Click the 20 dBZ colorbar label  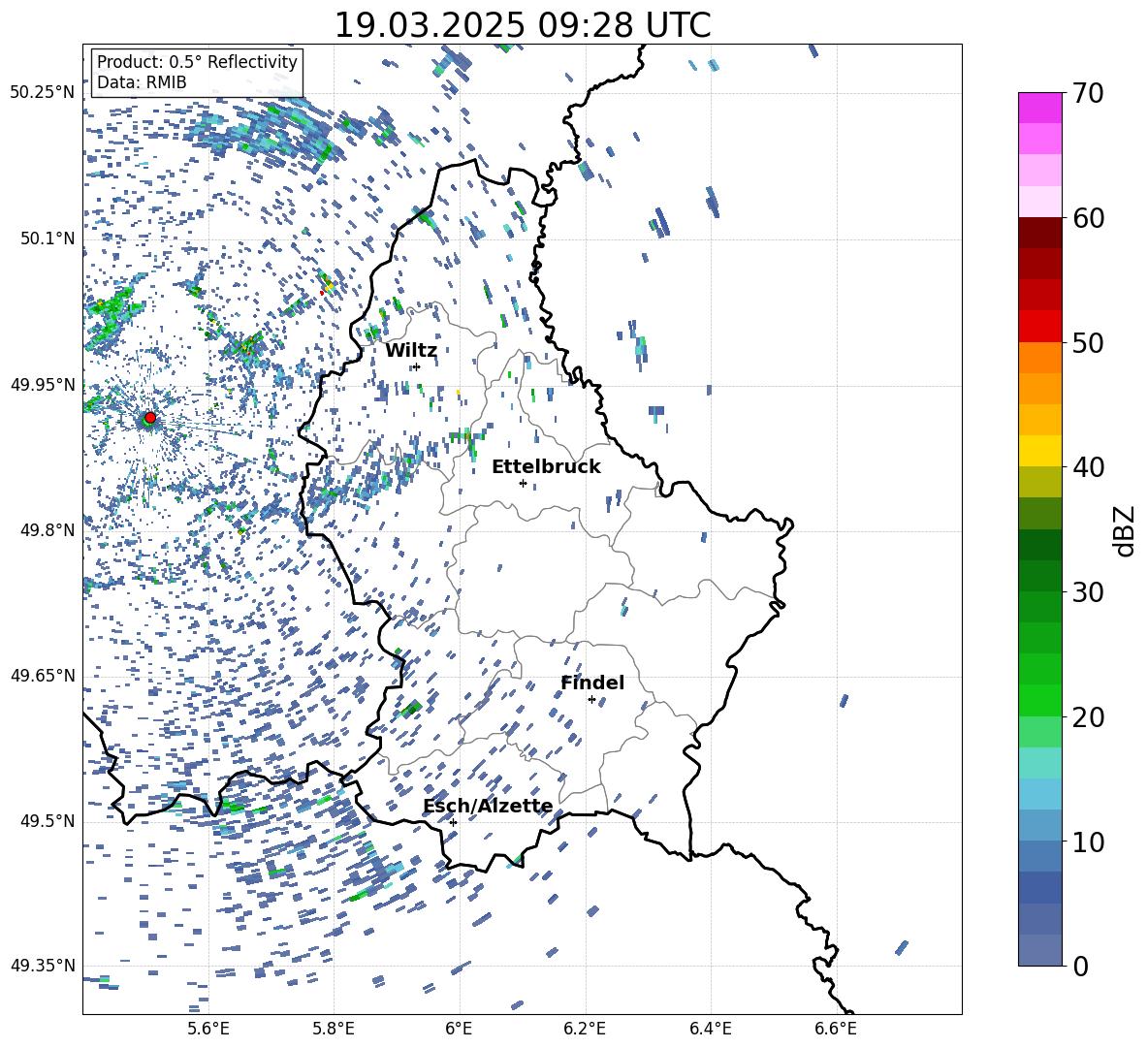(1087, 716)
